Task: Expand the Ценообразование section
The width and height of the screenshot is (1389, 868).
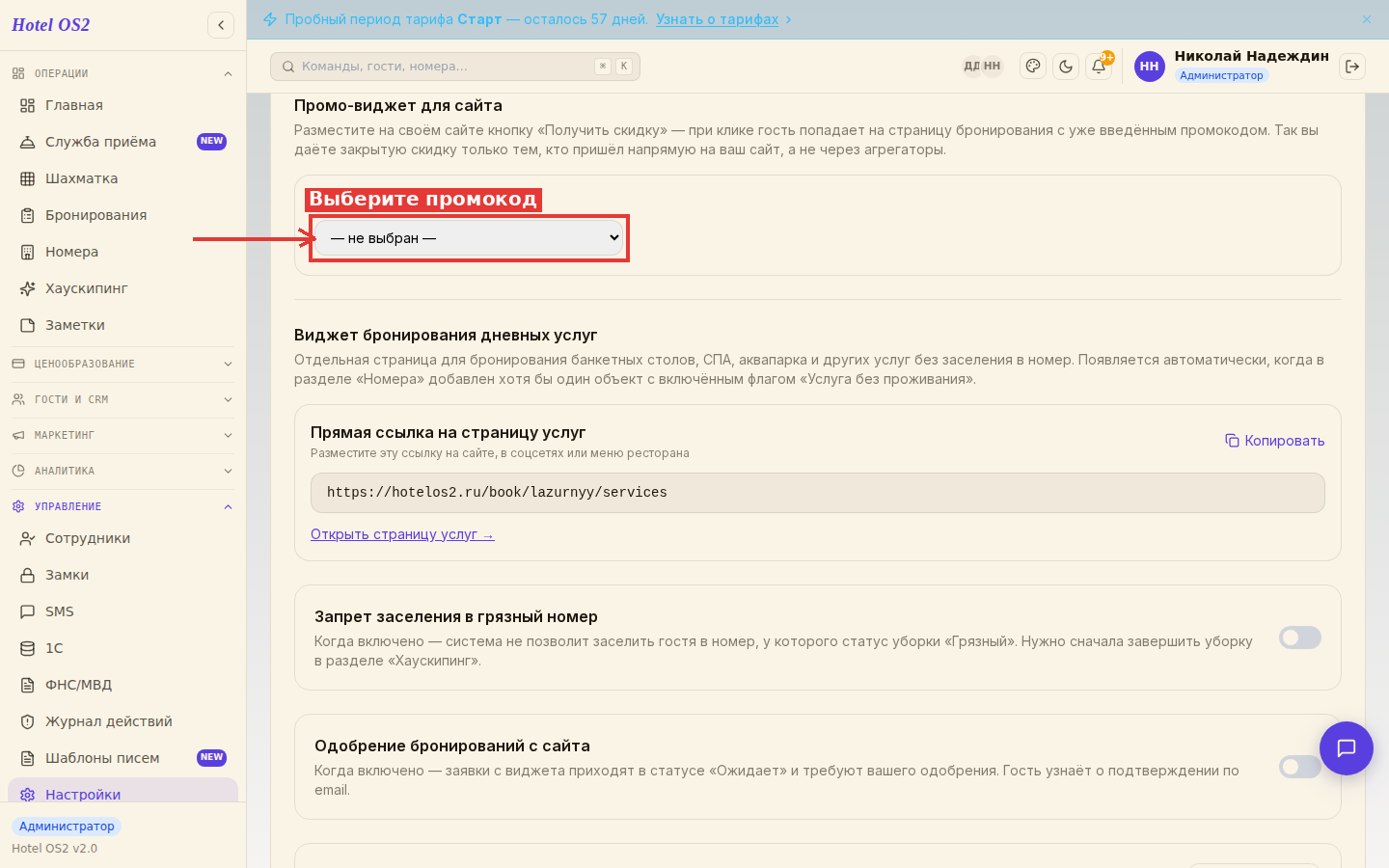Action: 123,364
